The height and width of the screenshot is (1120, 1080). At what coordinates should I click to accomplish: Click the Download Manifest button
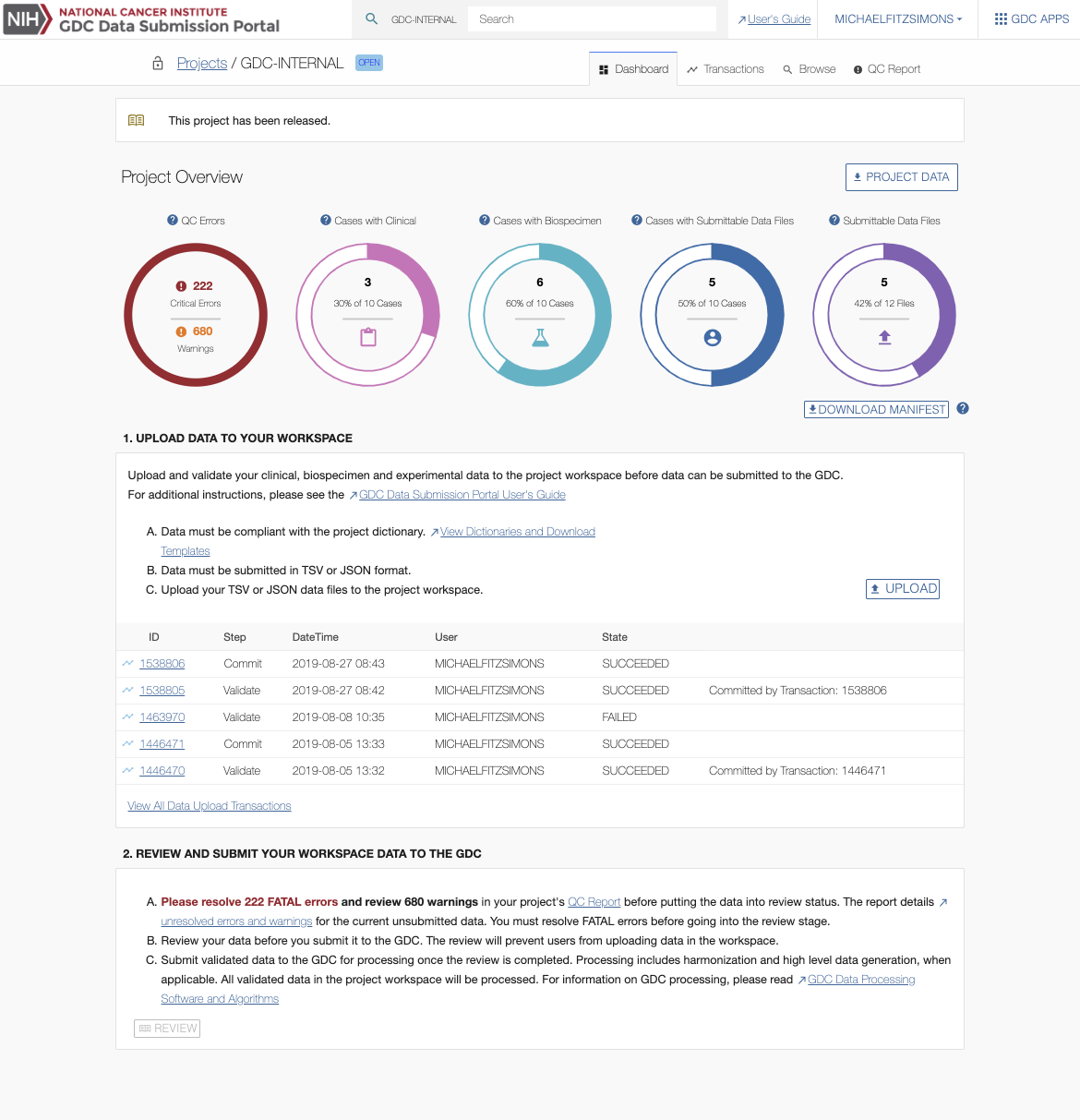876,410
